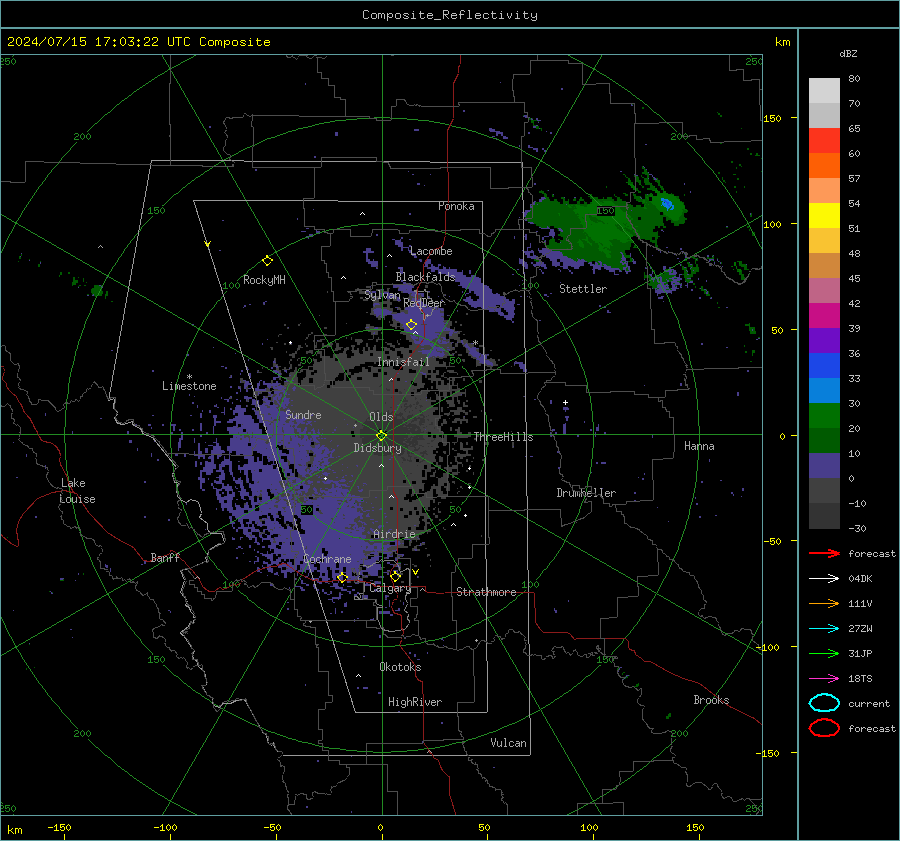Click the Sylvan label
900x841 pixels.
pyautogui.click(x=382, y=295)
